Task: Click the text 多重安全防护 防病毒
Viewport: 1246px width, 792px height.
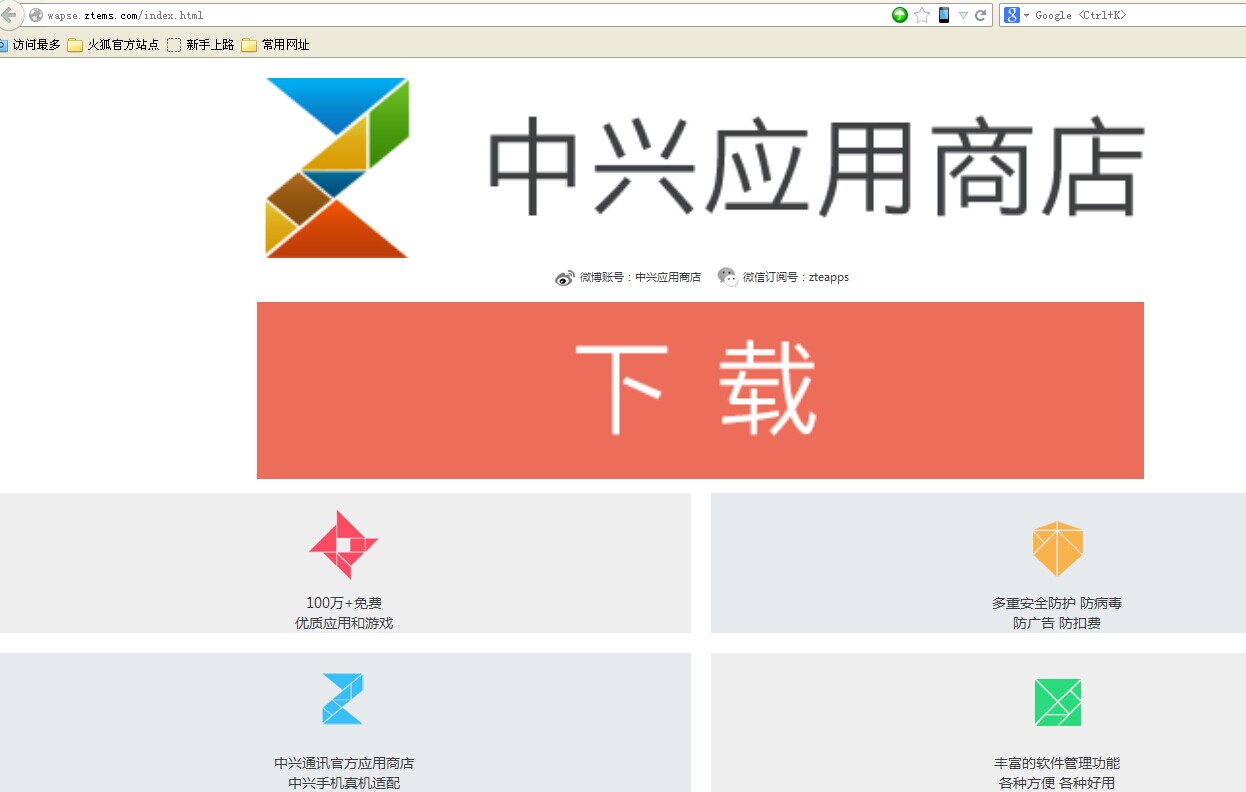Action: click(1057, 603)
